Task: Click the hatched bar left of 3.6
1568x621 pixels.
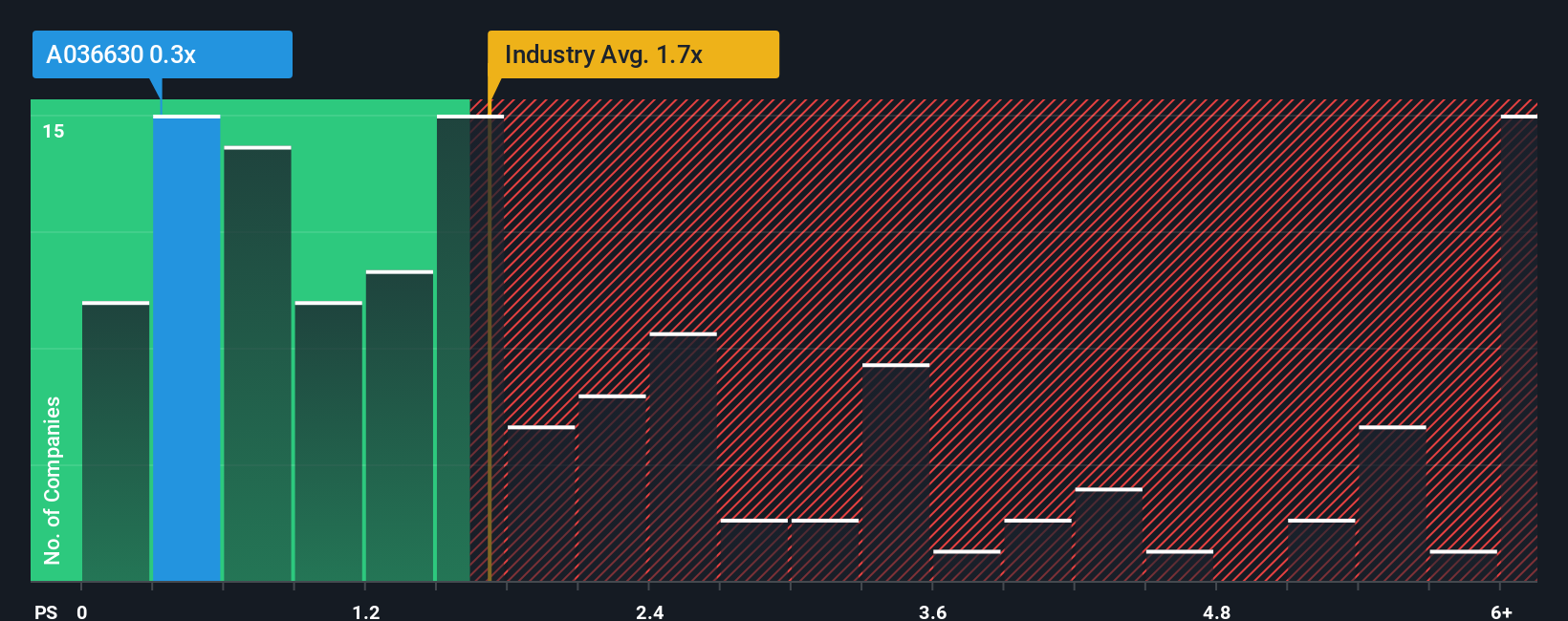Action: tap(896, 472)
